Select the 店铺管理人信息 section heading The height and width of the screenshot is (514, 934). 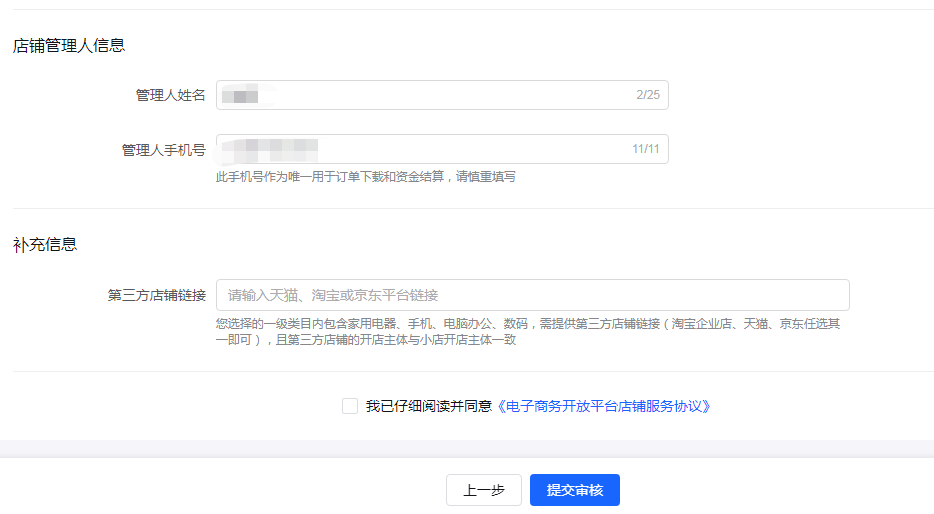69,45
